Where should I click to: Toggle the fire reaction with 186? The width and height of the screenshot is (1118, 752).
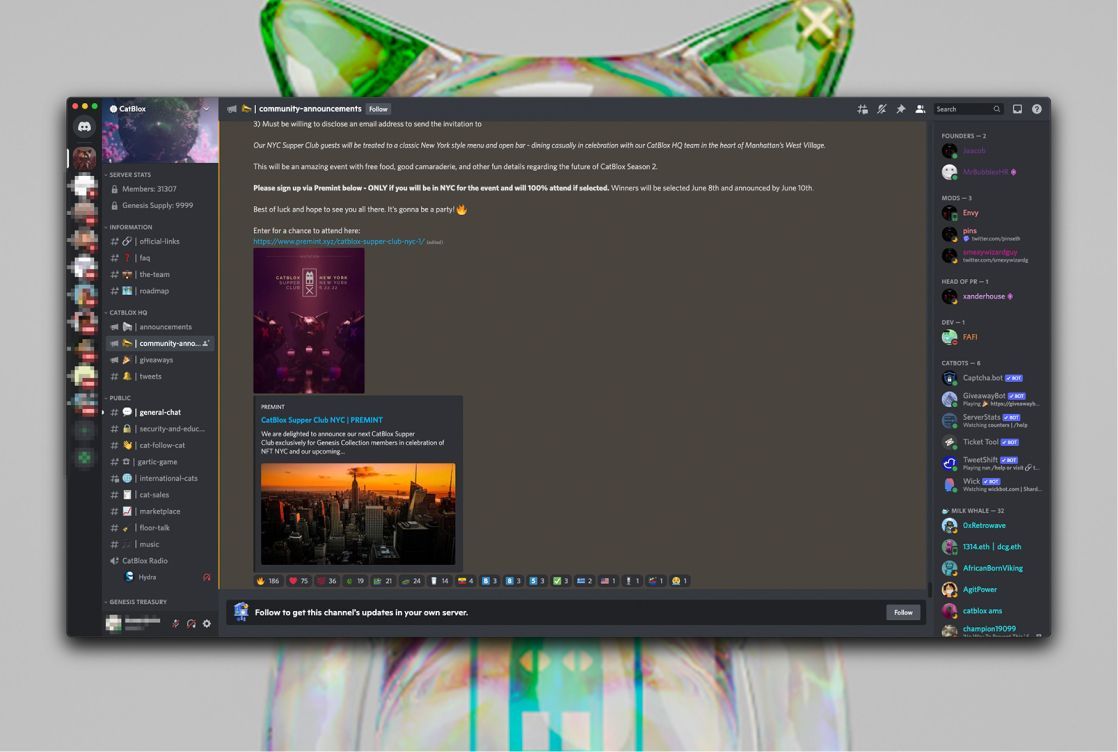coord(268,581)
